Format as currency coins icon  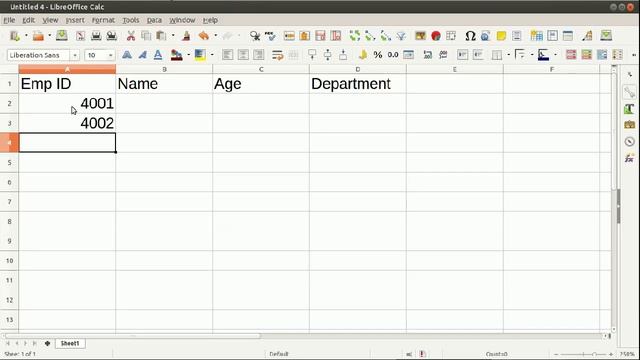(x=362, y=55)
